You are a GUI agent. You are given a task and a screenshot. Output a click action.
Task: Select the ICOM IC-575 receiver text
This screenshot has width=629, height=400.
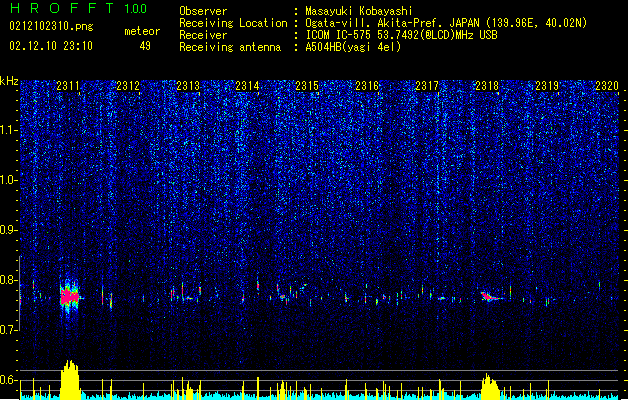tap(402, 35)
